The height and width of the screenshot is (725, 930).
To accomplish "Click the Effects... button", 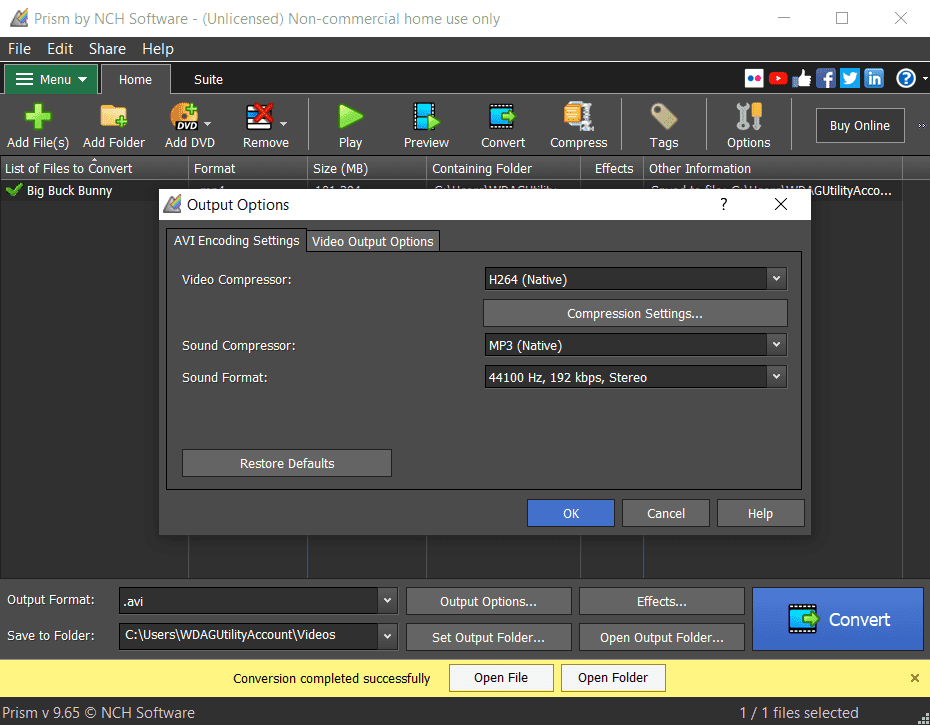I will (661, 601).
